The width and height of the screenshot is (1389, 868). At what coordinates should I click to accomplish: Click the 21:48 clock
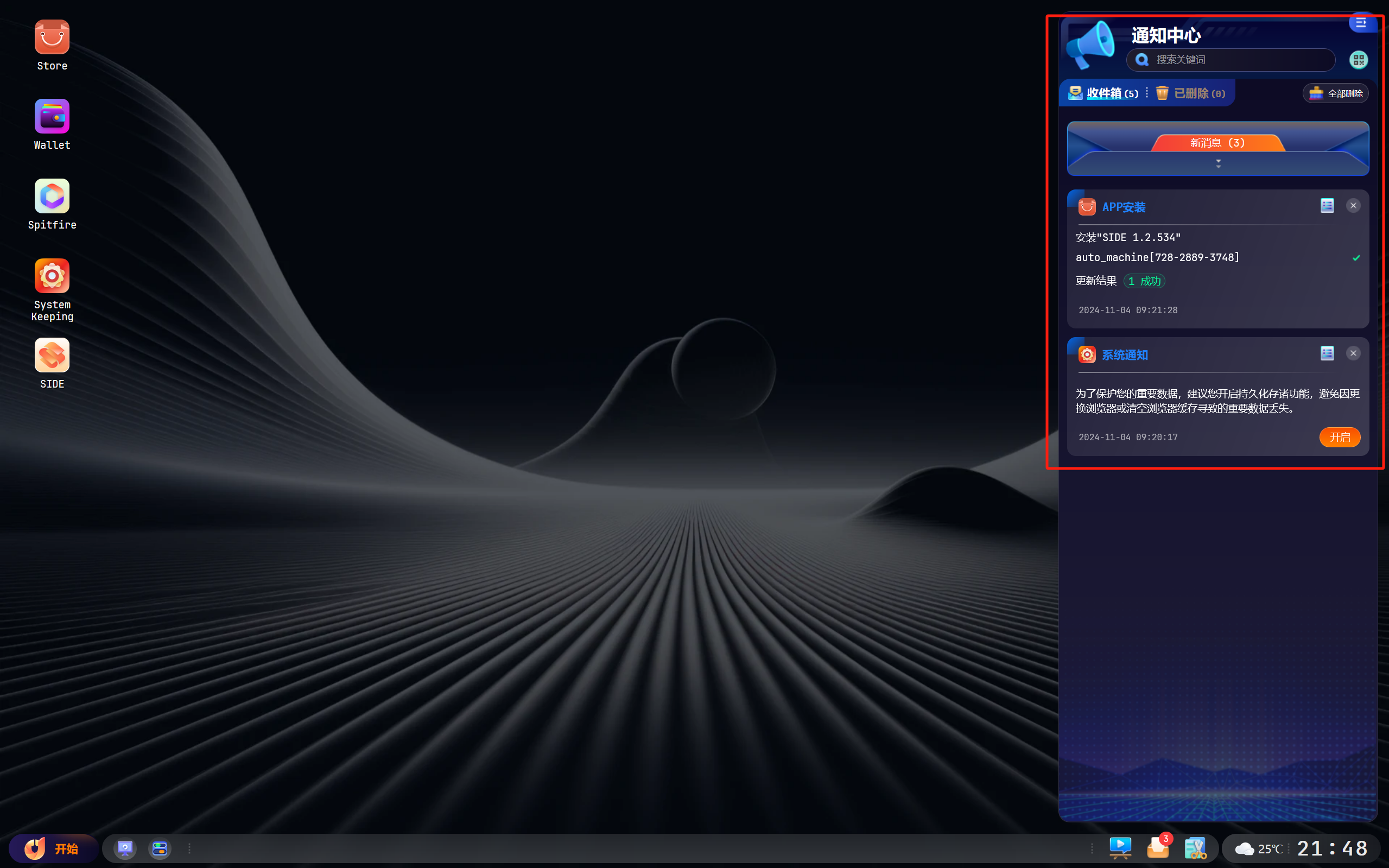point(1333,848)
